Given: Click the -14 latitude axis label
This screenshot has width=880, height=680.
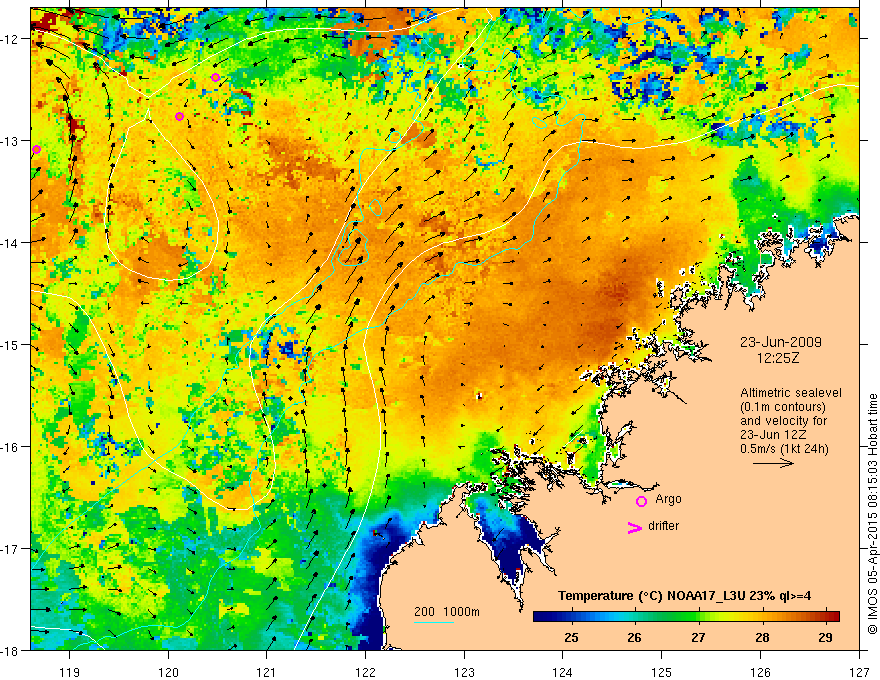Looking at the screenshot, I should click(11, 243).
